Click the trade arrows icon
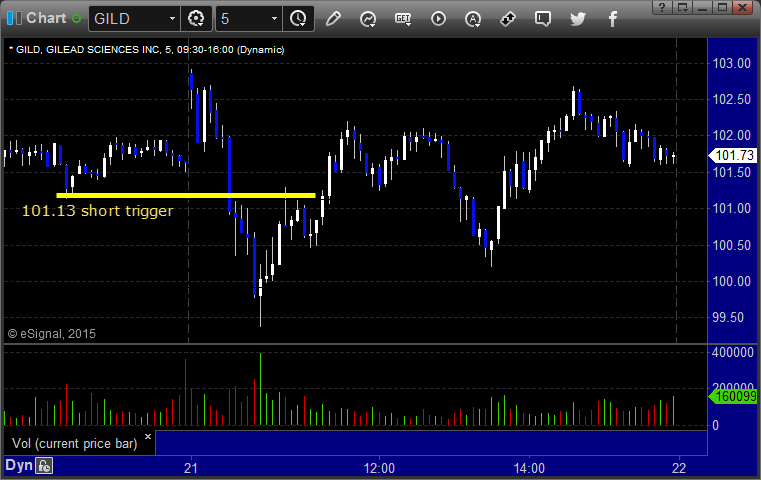The width and height of the screenshot is (761, 480). (x=508, y=19)
